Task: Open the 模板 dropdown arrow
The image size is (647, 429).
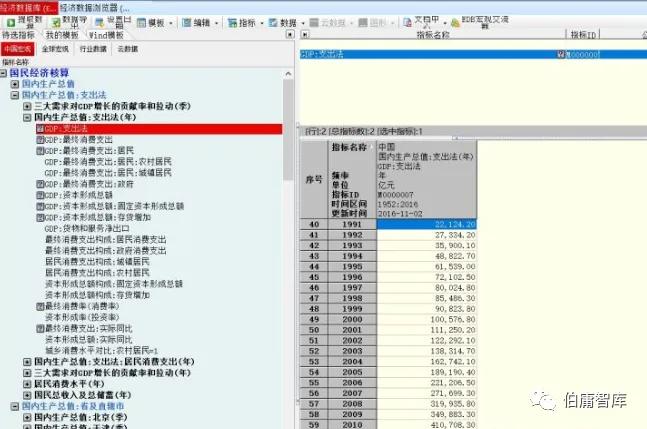Action: pos(171,23)
